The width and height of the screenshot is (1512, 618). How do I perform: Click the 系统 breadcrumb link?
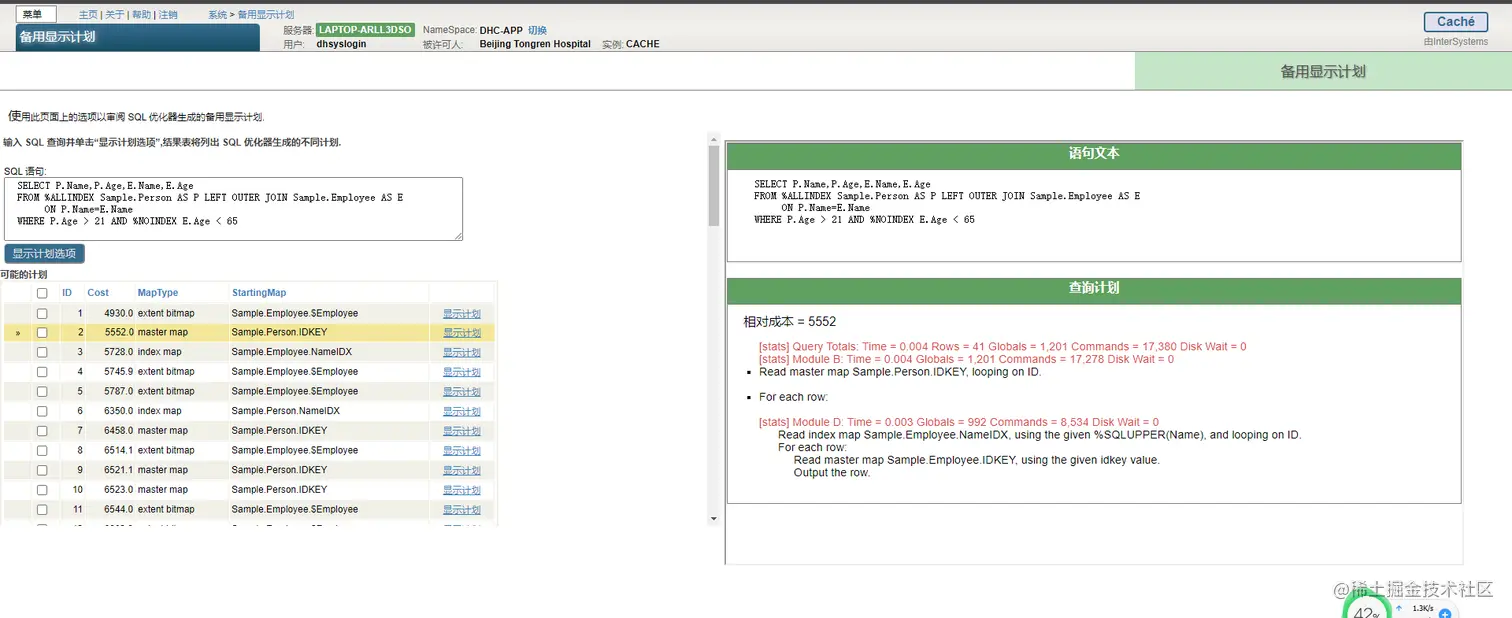(x=217, y=15)
